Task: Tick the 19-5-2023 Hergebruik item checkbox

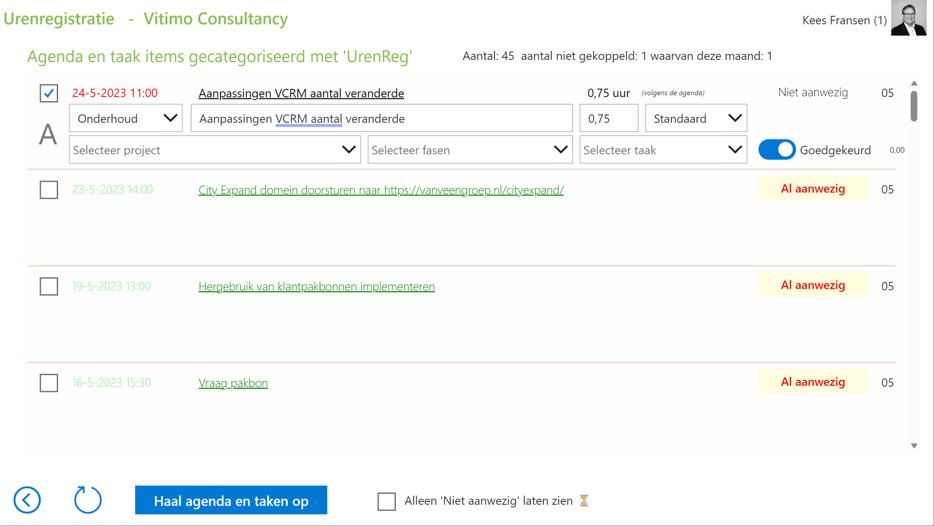Action: (48, 286)
